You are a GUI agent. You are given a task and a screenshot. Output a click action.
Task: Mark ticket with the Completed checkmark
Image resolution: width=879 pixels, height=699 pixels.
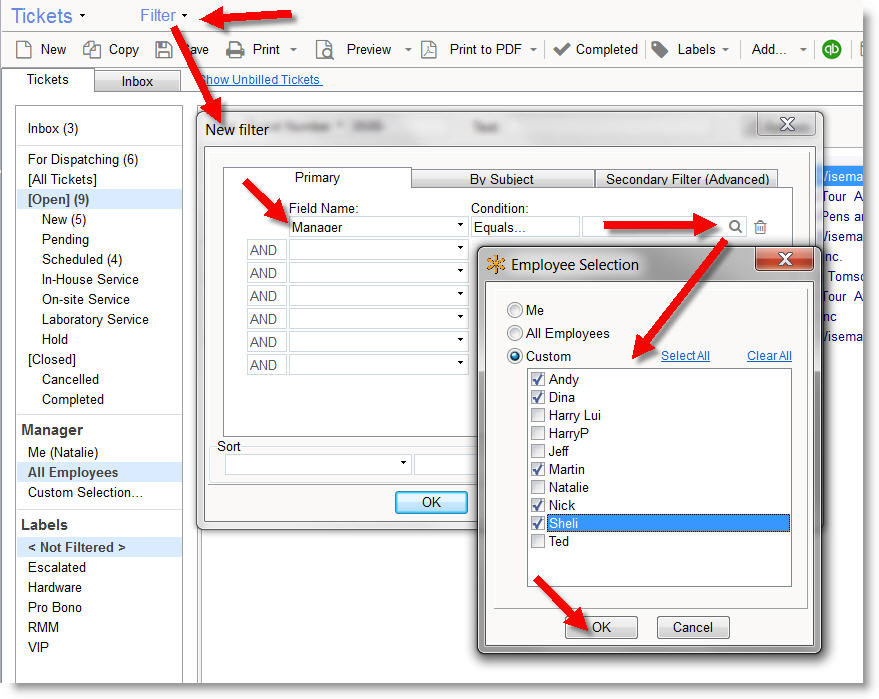tap(562, 49)
